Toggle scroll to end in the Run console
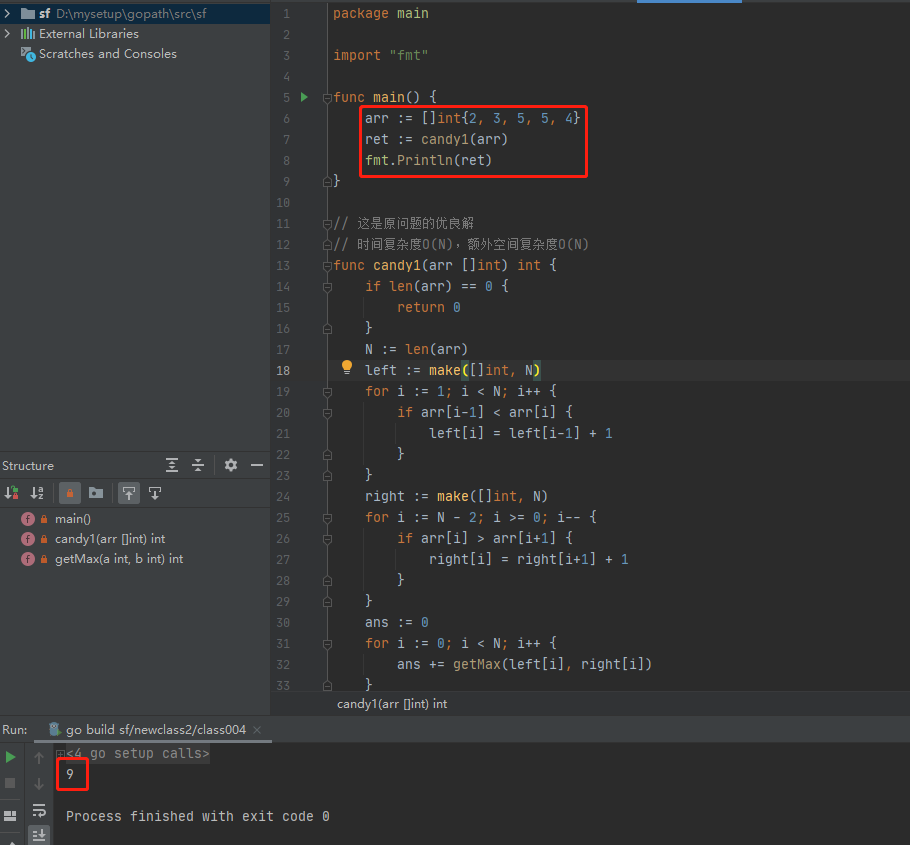This screenshot has width=910, height=845. point(39,835)
